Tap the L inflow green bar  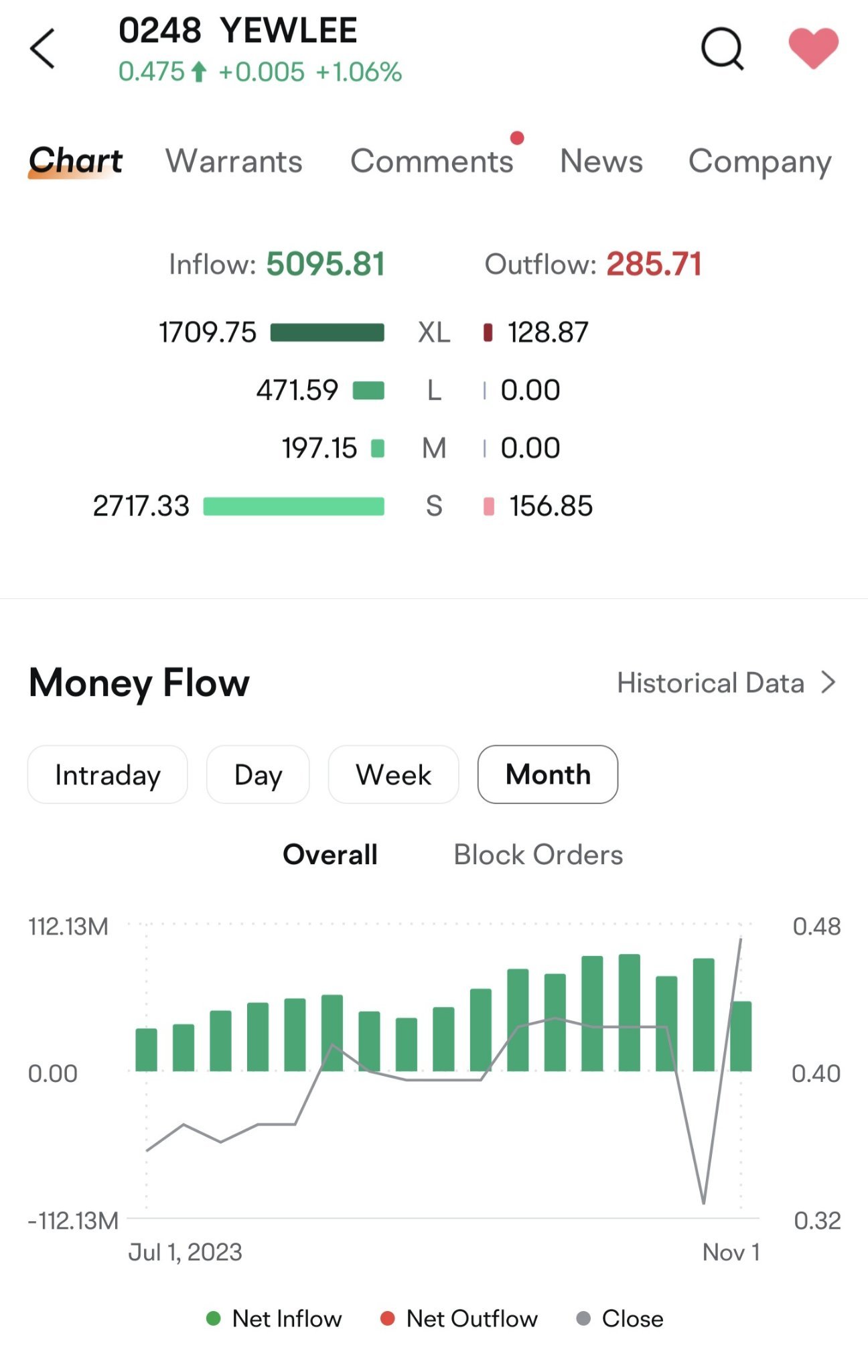368,390
